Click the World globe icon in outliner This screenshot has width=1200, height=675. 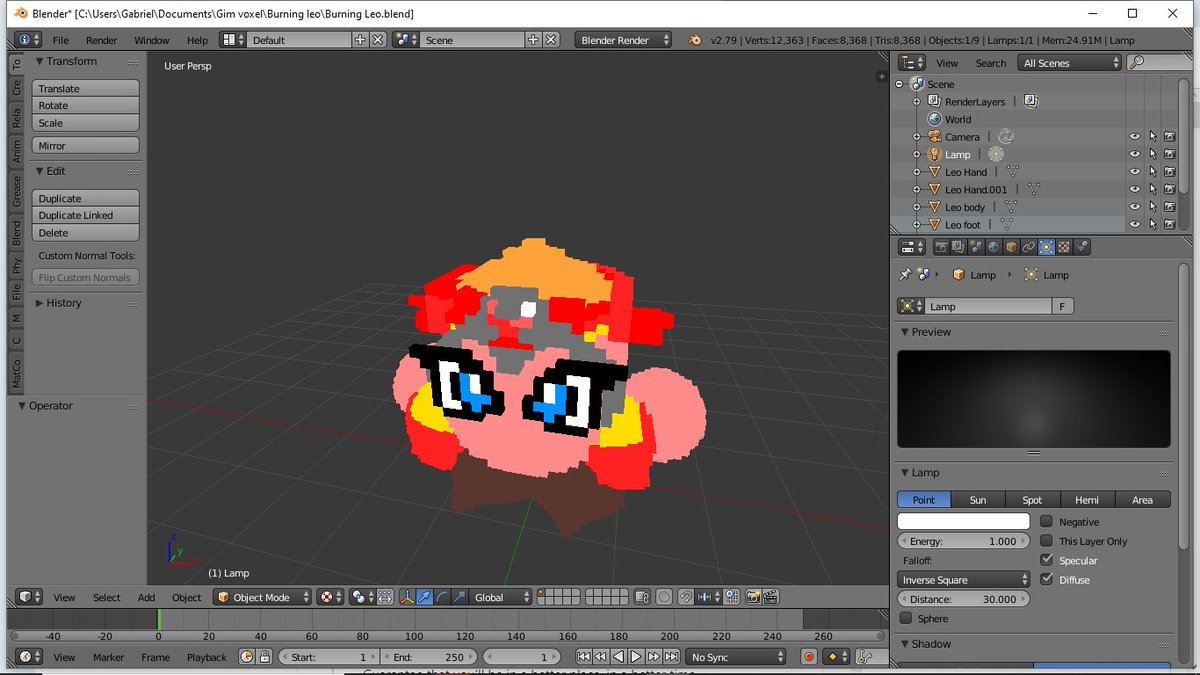click(x=935, y=119)
